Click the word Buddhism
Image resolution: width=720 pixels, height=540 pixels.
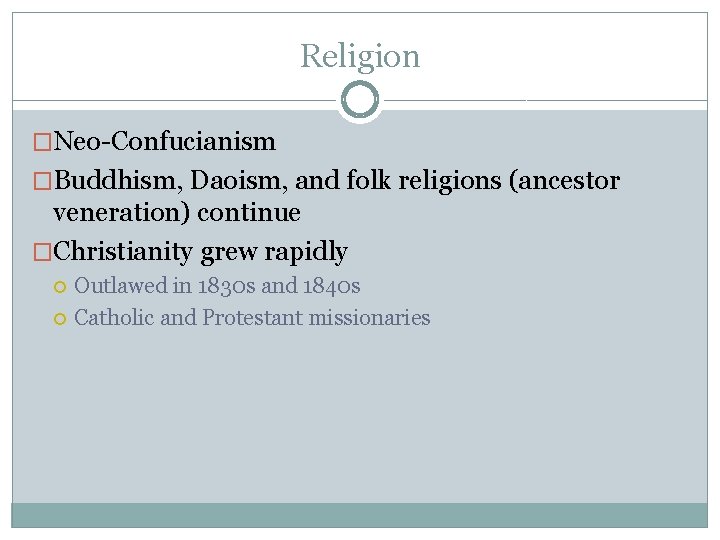(117, 181)
